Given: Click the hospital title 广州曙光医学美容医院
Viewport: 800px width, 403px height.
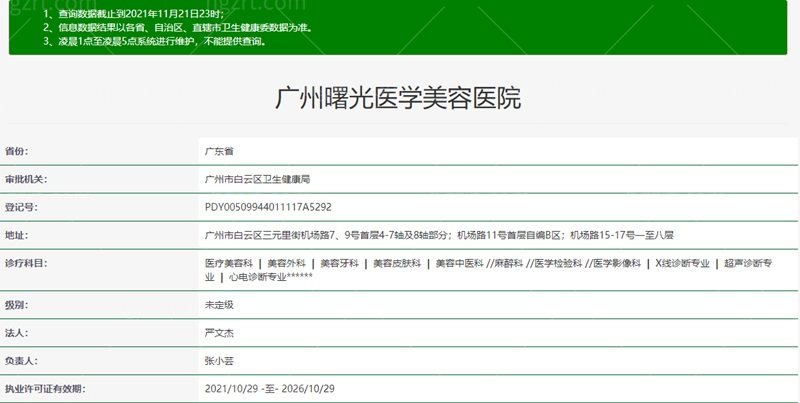Looking at the screenshot, I should coord(398,98).
